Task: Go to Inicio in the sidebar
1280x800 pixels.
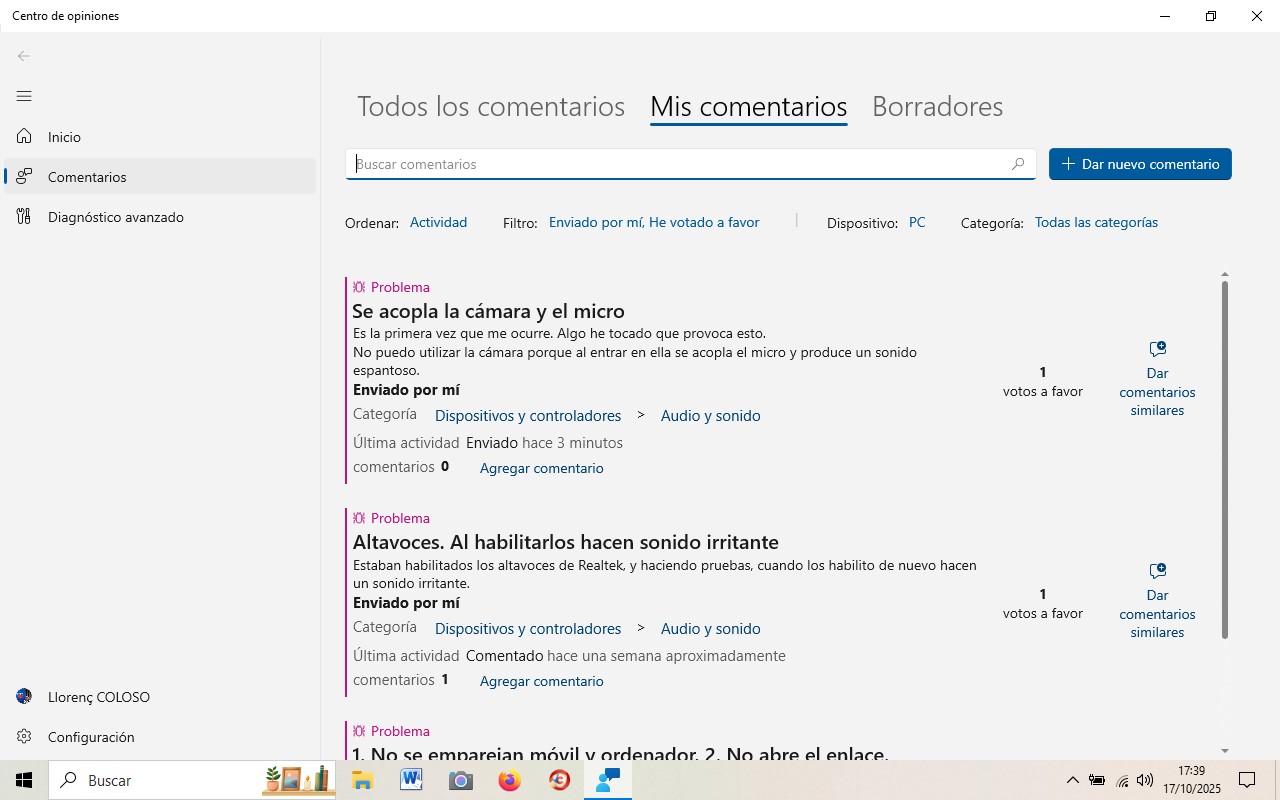Action: click(x=64, y=137)
